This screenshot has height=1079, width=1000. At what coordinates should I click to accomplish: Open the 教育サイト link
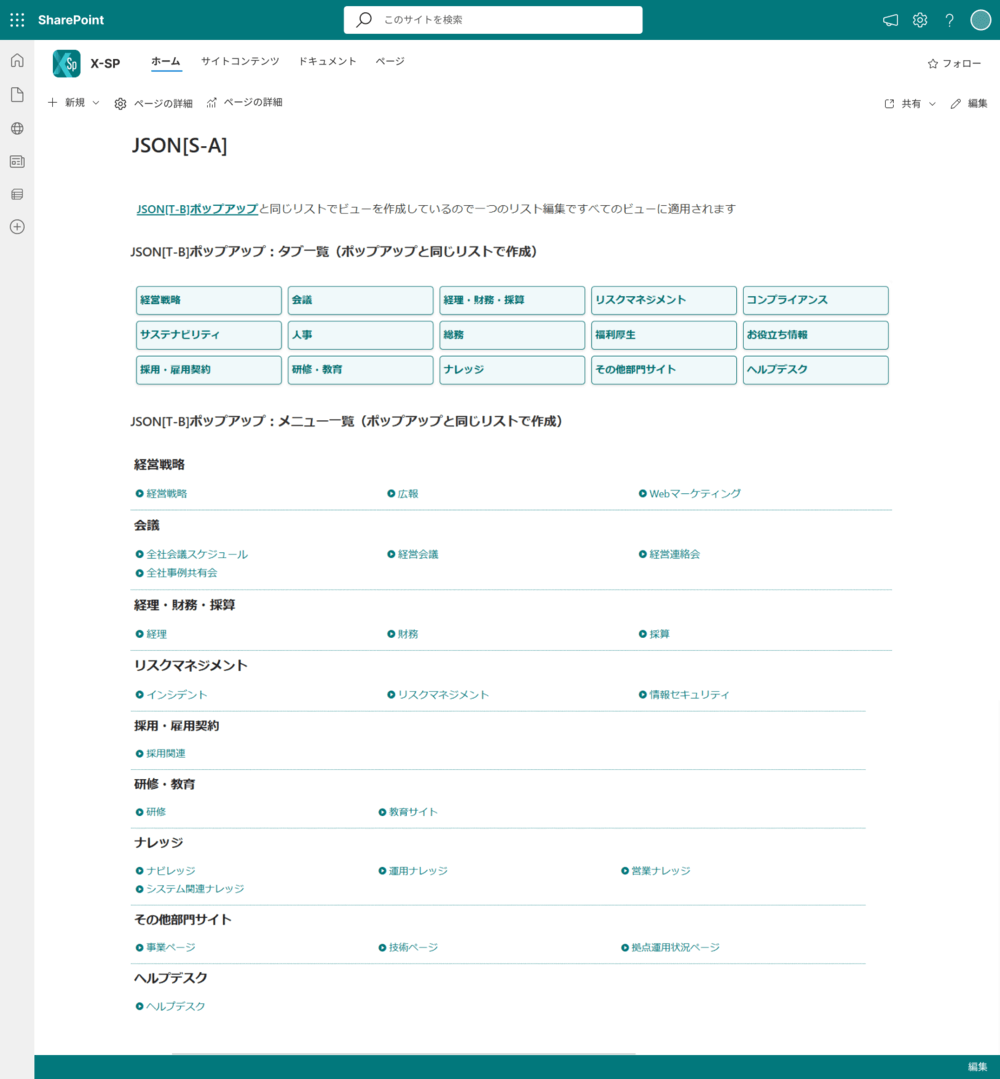[413, 812]
